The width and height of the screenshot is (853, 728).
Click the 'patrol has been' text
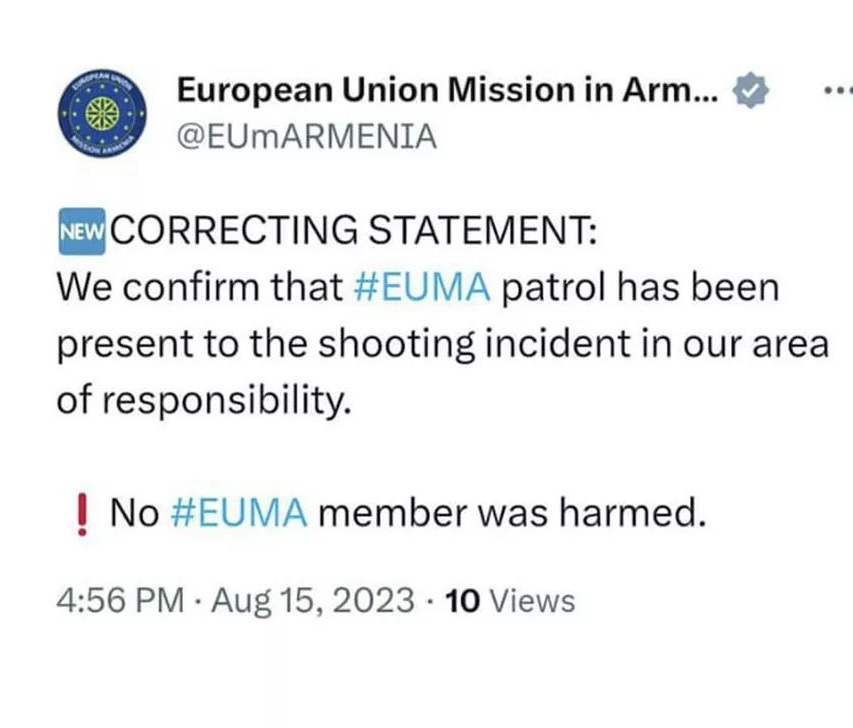point(638,288)
